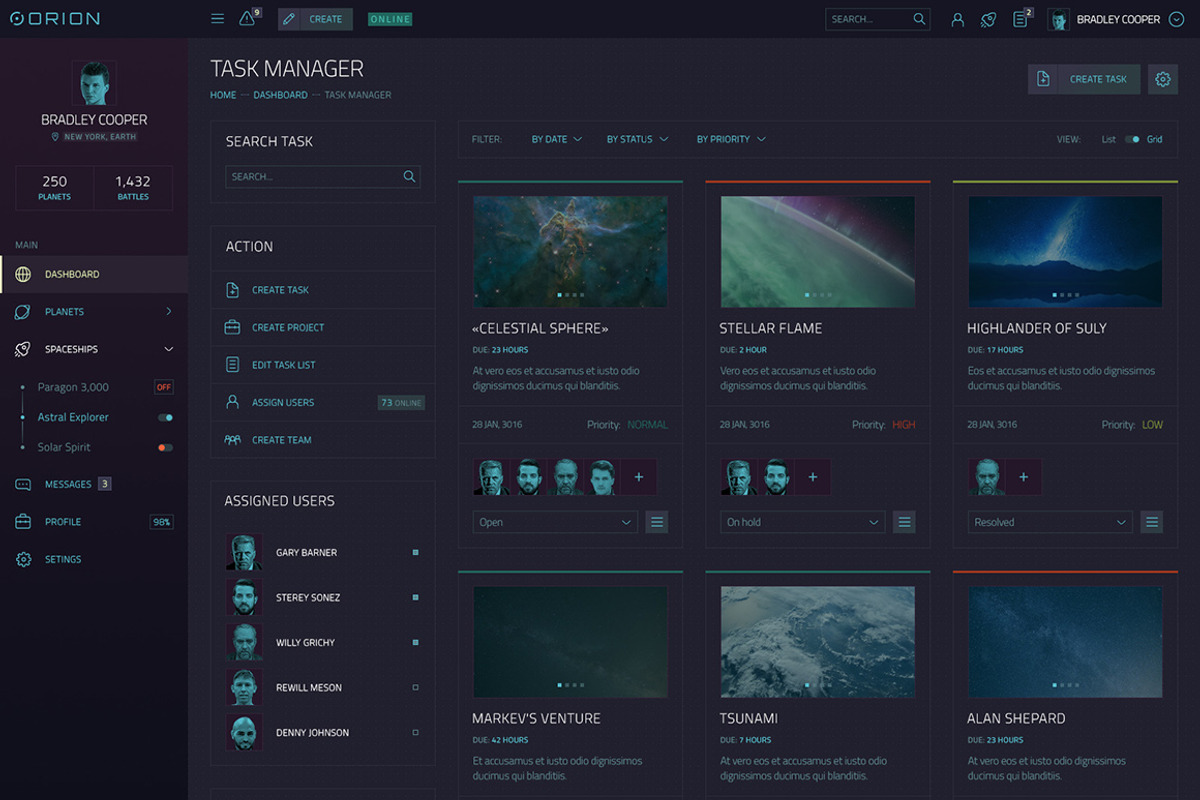Screen dimensions: 1200x800
Task: Open the status dropdown showing On hold
Action: pos(803,522)
